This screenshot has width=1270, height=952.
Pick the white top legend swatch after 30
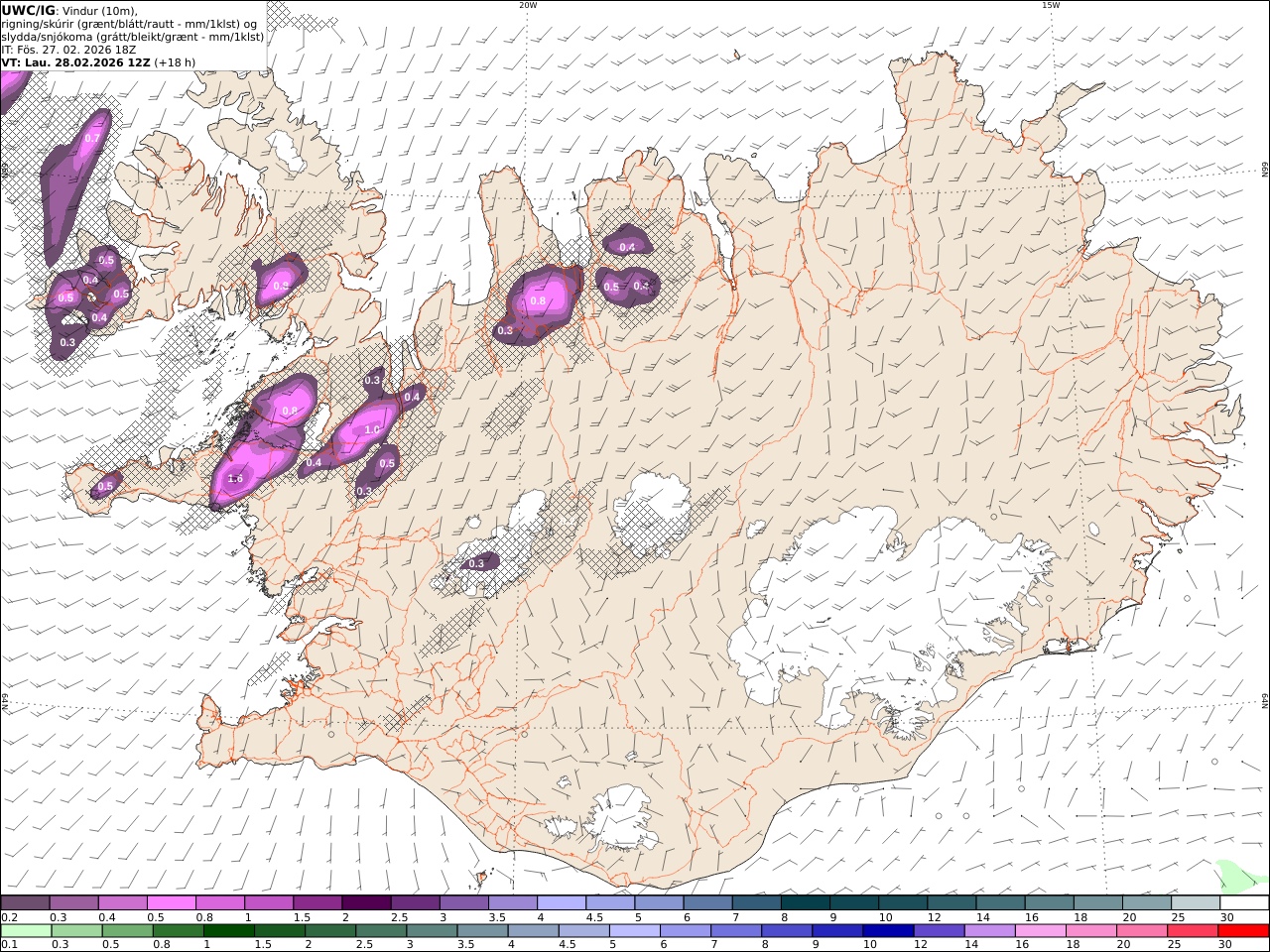[x=1244, y=903]
